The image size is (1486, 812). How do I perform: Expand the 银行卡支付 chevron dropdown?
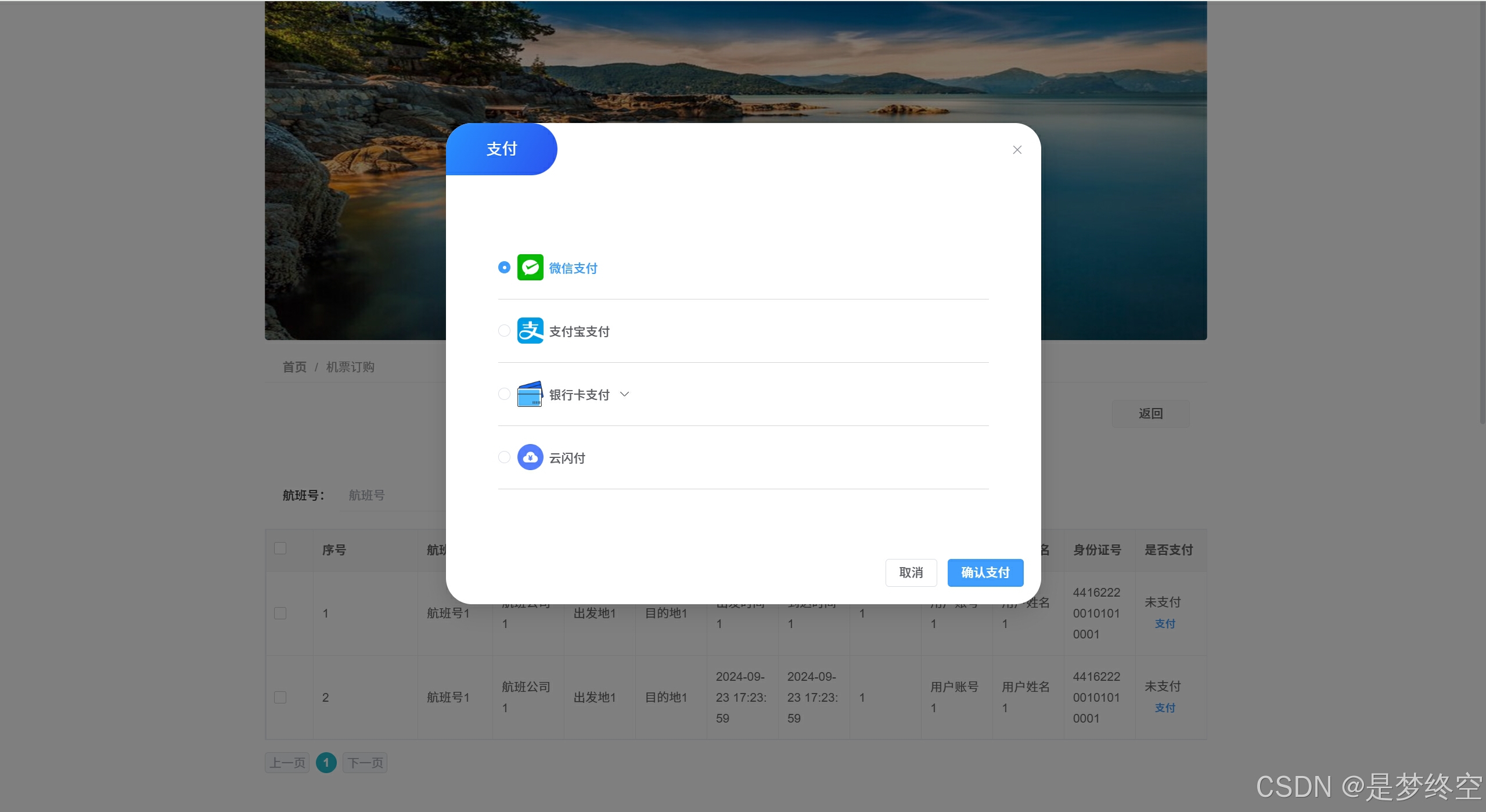624,394
